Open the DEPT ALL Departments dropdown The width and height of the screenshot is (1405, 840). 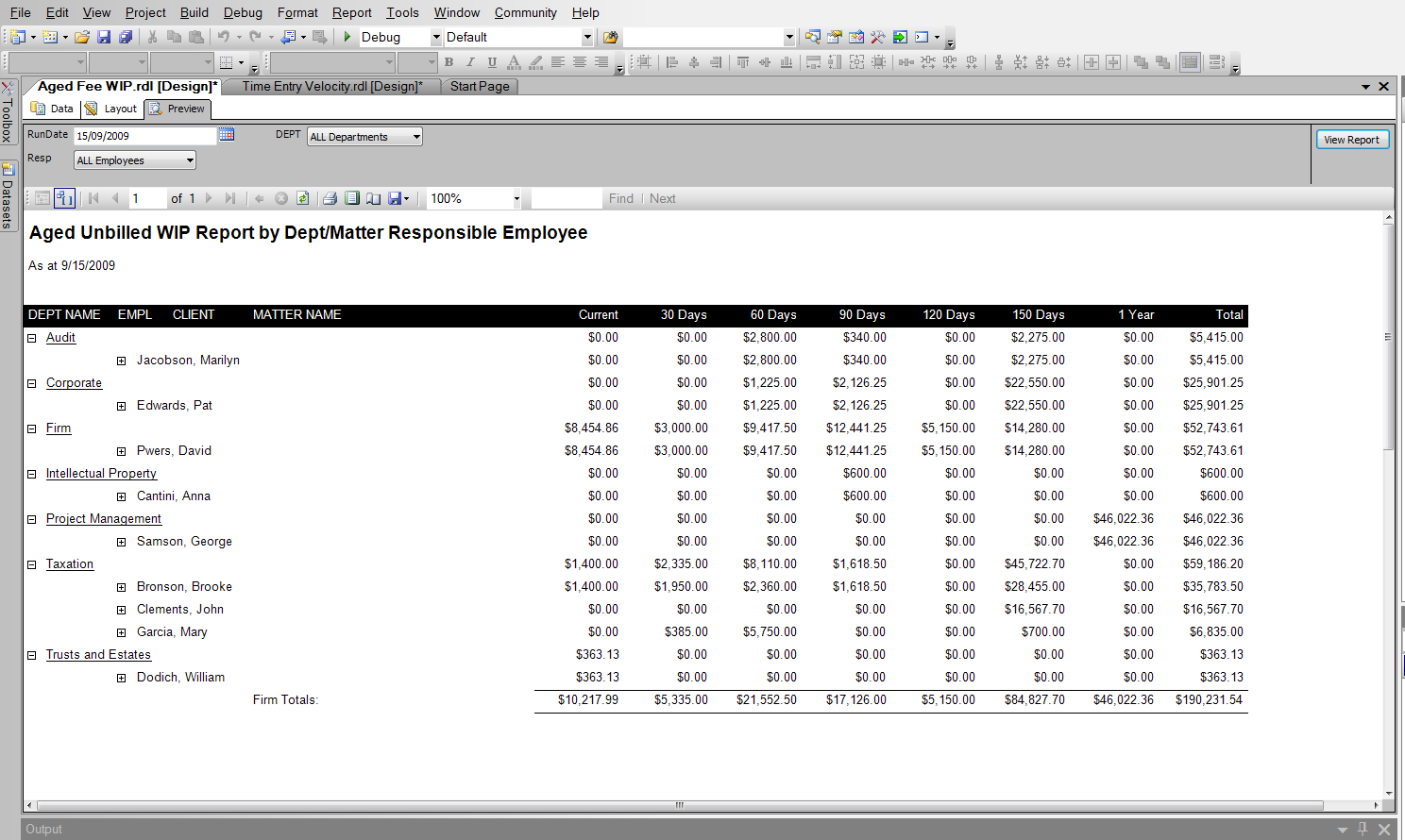point(364,137)
